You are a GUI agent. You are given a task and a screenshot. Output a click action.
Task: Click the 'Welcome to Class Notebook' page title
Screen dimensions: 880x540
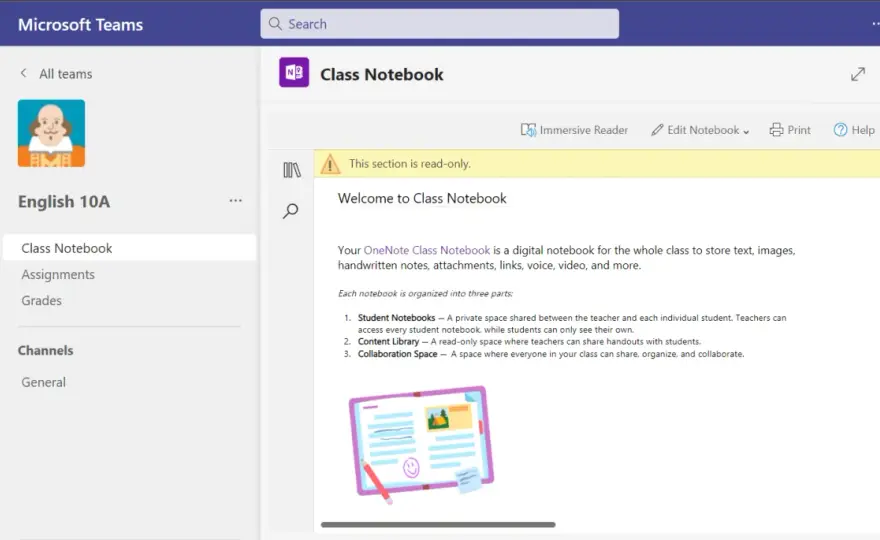point(422,198)
